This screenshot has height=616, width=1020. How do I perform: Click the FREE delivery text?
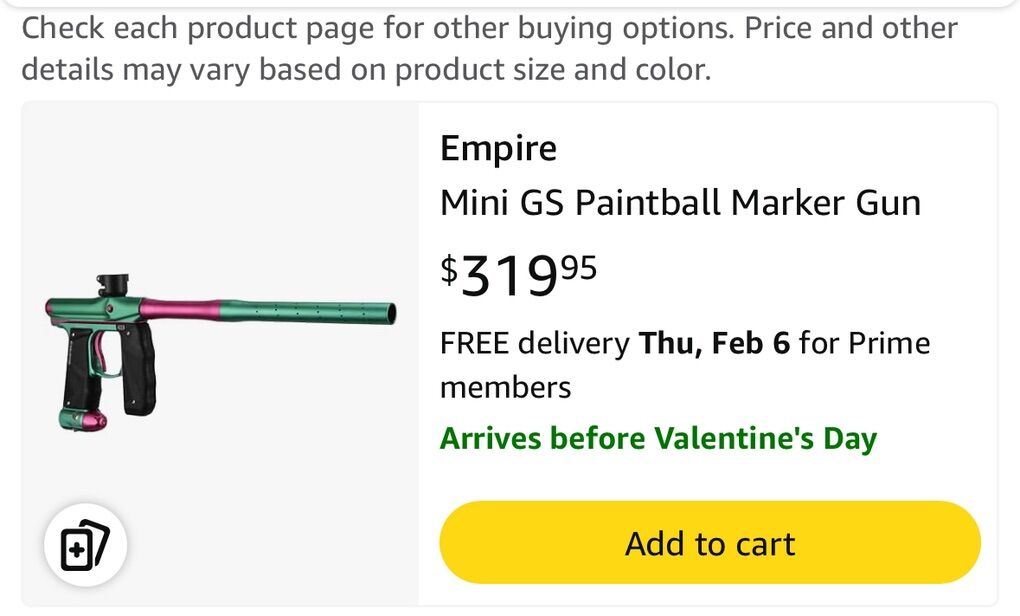(x=534, y=344)
